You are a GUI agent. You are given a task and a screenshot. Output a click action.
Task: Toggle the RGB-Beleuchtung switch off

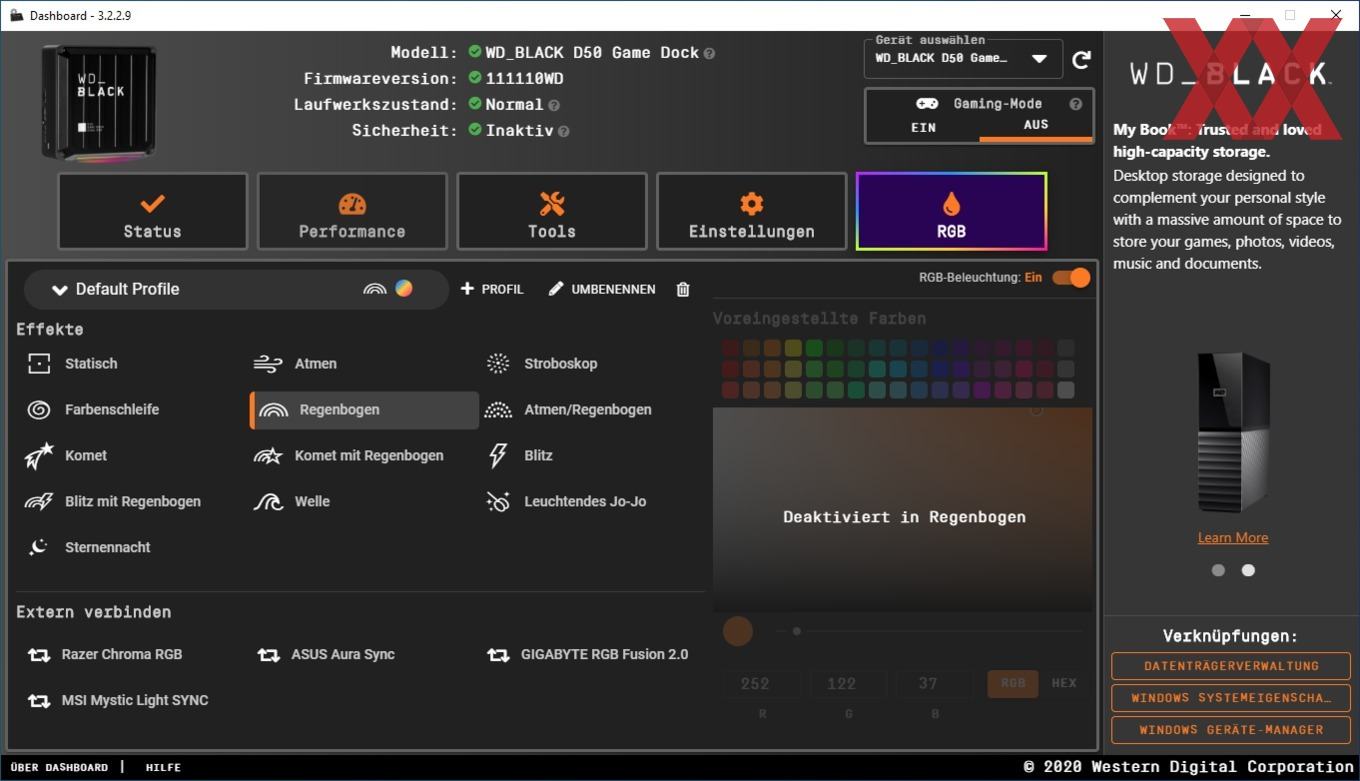pos(1071,277)
